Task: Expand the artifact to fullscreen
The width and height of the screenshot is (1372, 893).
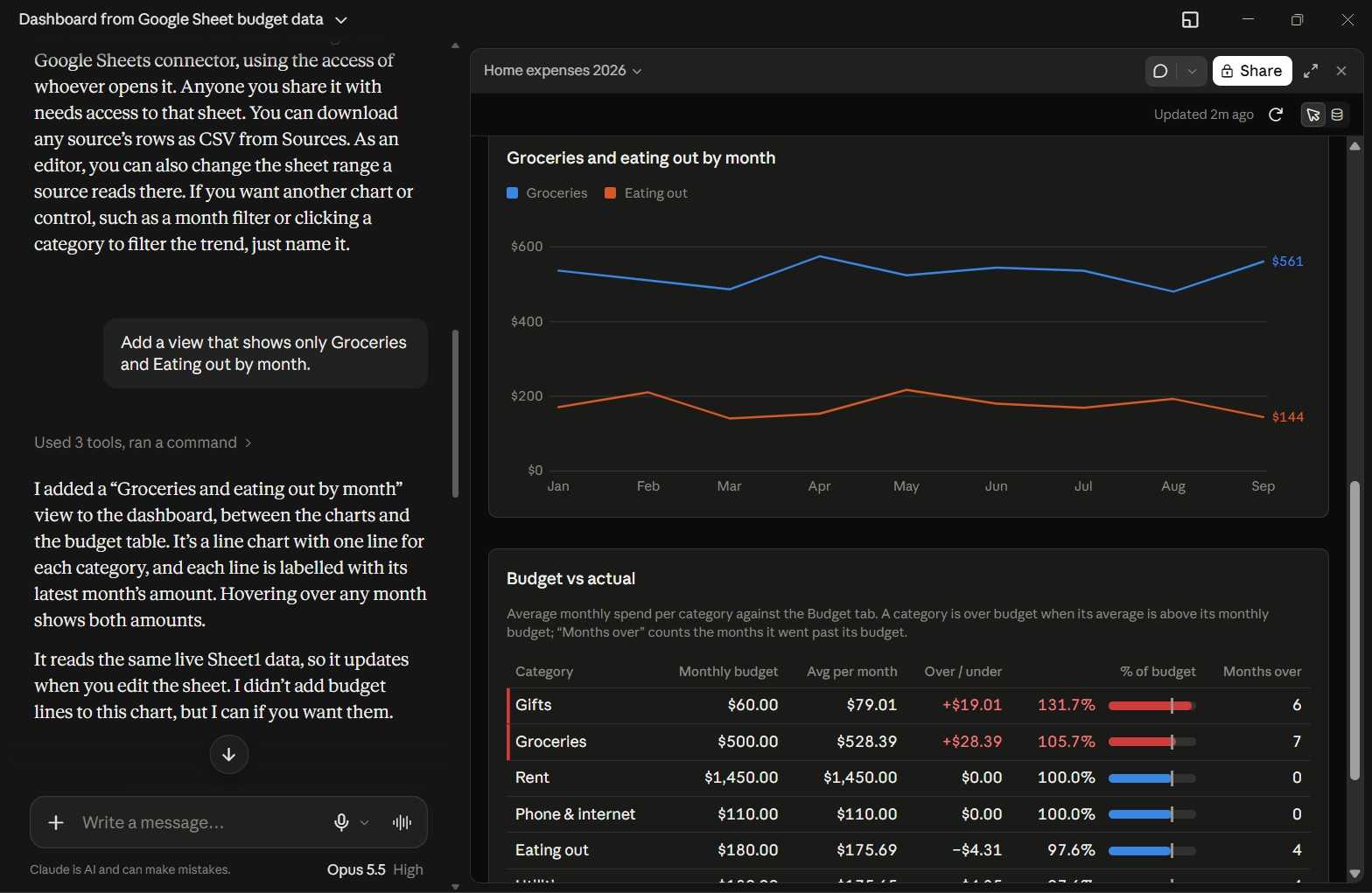Action: pyautogui.click(x=1311, y=71)
